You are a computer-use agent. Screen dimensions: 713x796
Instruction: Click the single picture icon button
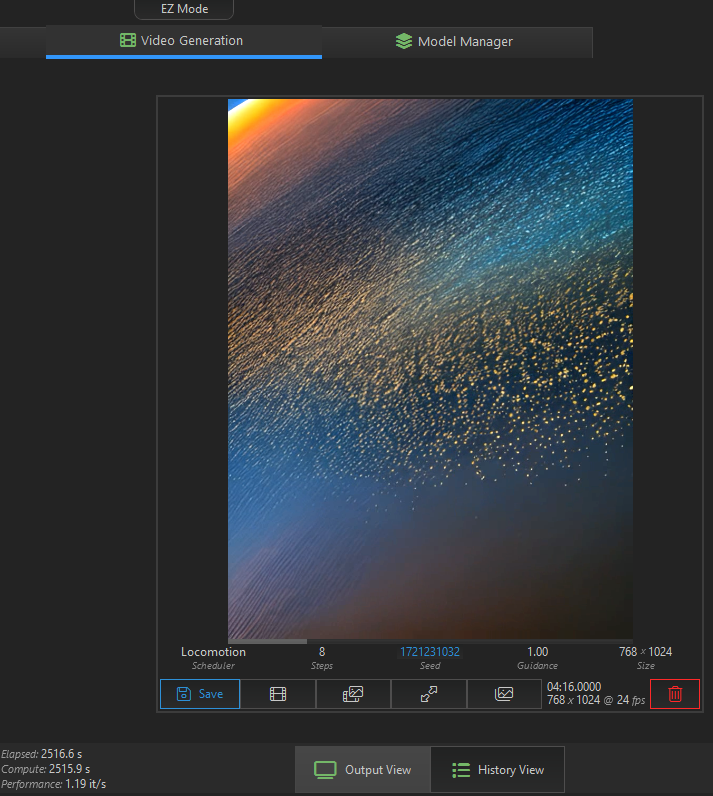coord(504,693)
